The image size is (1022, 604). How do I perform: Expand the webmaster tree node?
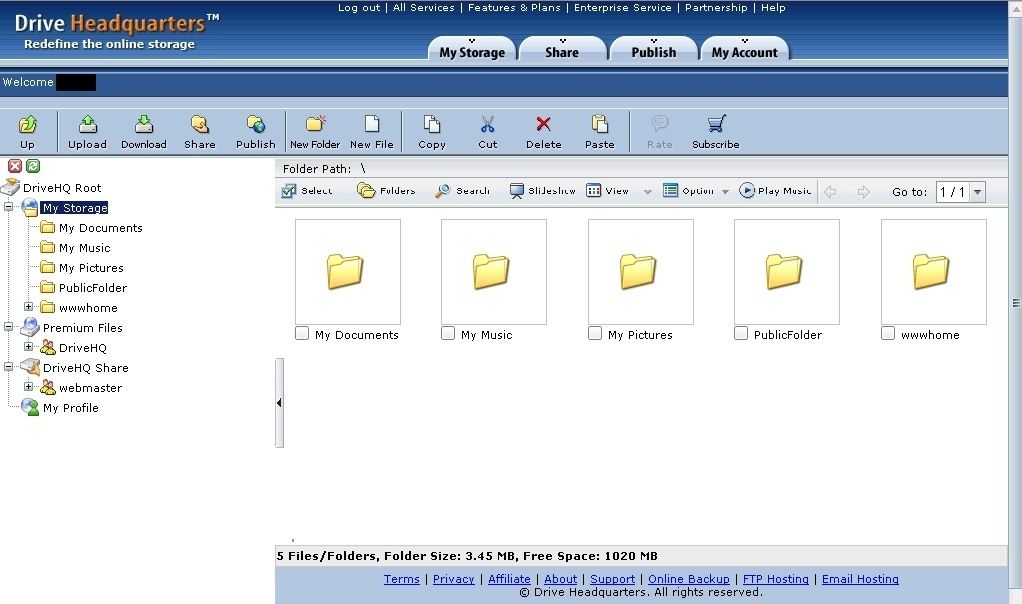click(28, 386)
